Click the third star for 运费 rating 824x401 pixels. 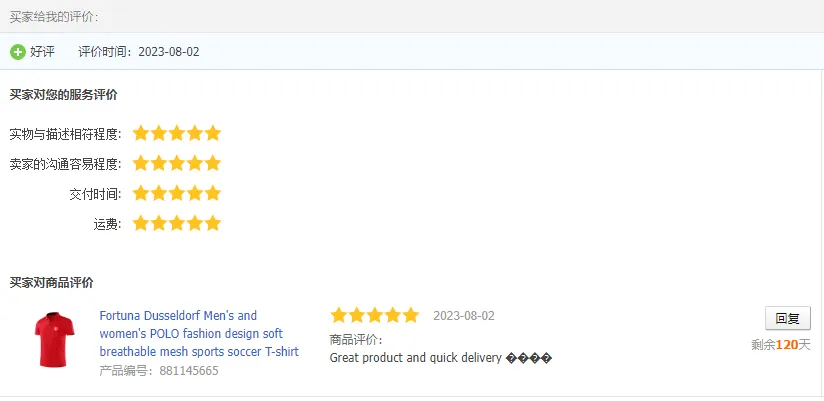click(x=177, y=223)
